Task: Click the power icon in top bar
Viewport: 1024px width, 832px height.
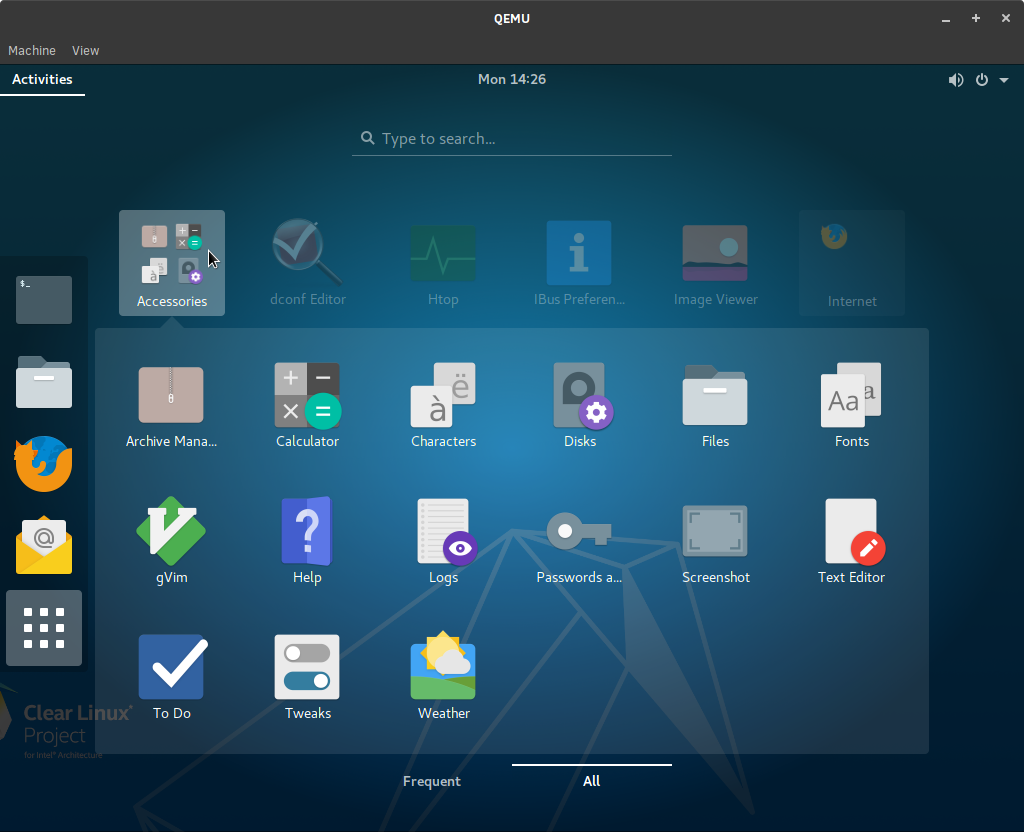Action: [982, 80]
